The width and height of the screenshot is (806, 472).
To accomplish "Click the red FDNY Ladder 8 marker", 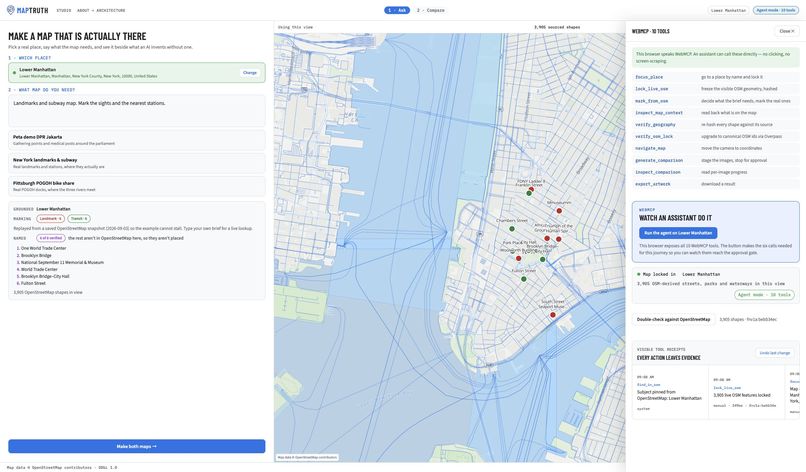I will click(532, 189).
